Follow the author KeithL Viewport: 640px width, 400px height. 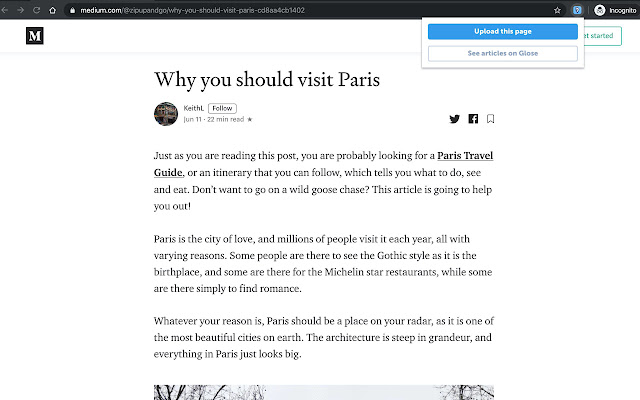(222, 108)
